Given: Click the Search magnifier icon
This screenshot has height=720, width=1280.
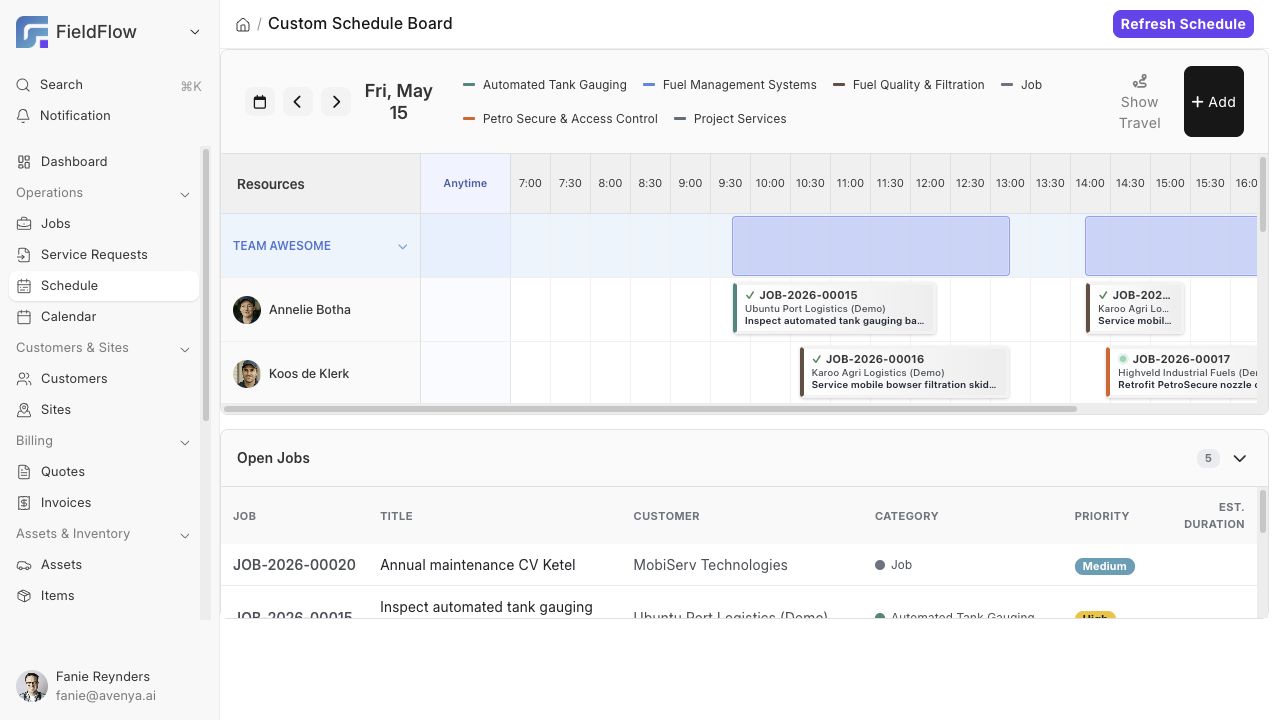Looking at the screenshot, I should tap(24, 85).
